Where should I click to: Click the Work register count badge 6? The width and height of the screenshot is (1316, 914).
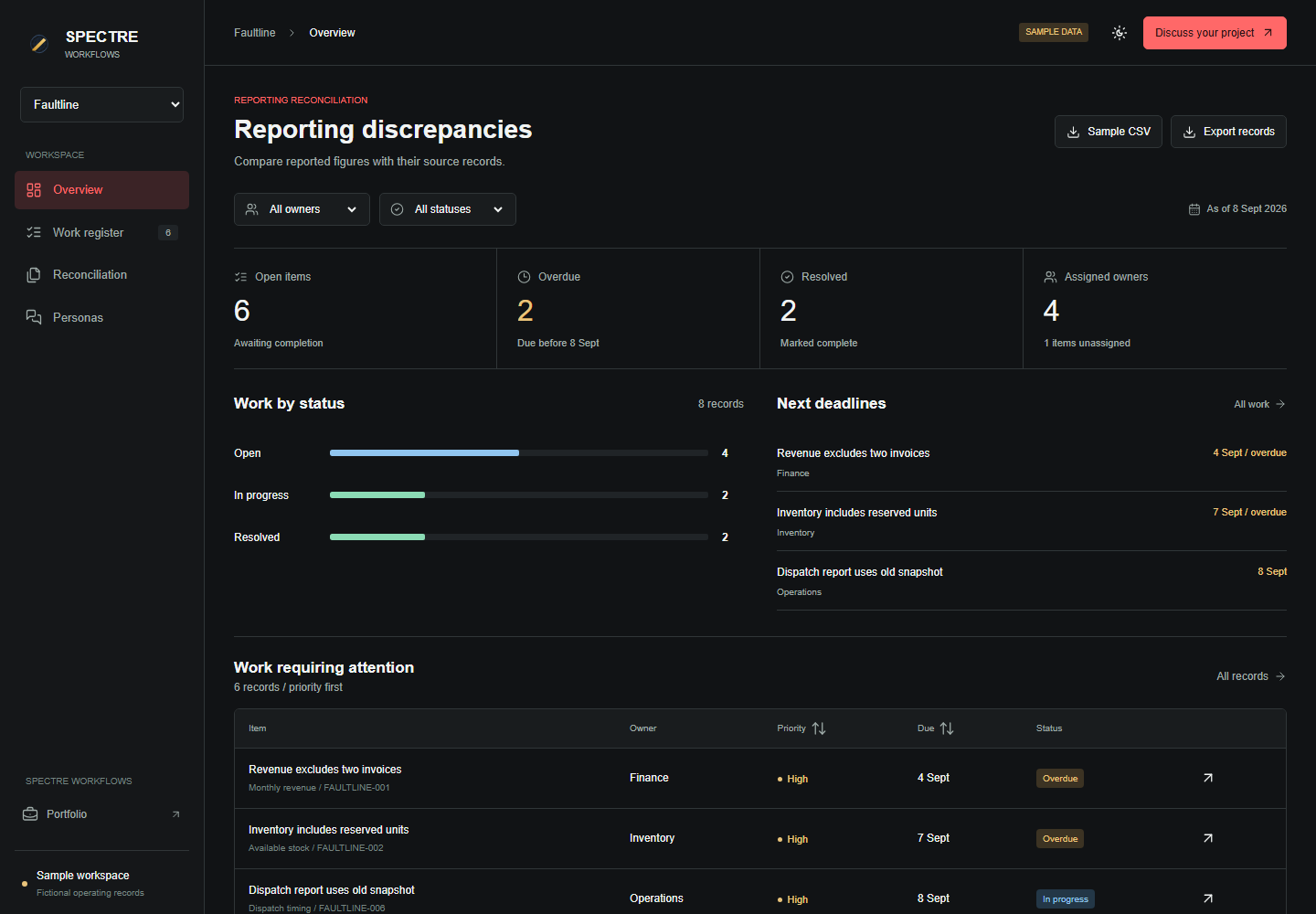coord(168,233)
